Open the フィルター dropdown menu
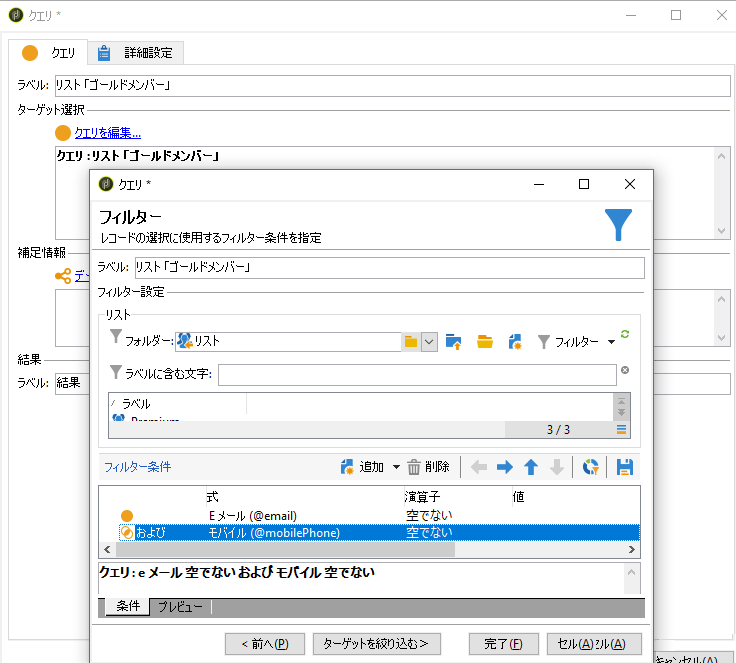 [x=576, y=342]
